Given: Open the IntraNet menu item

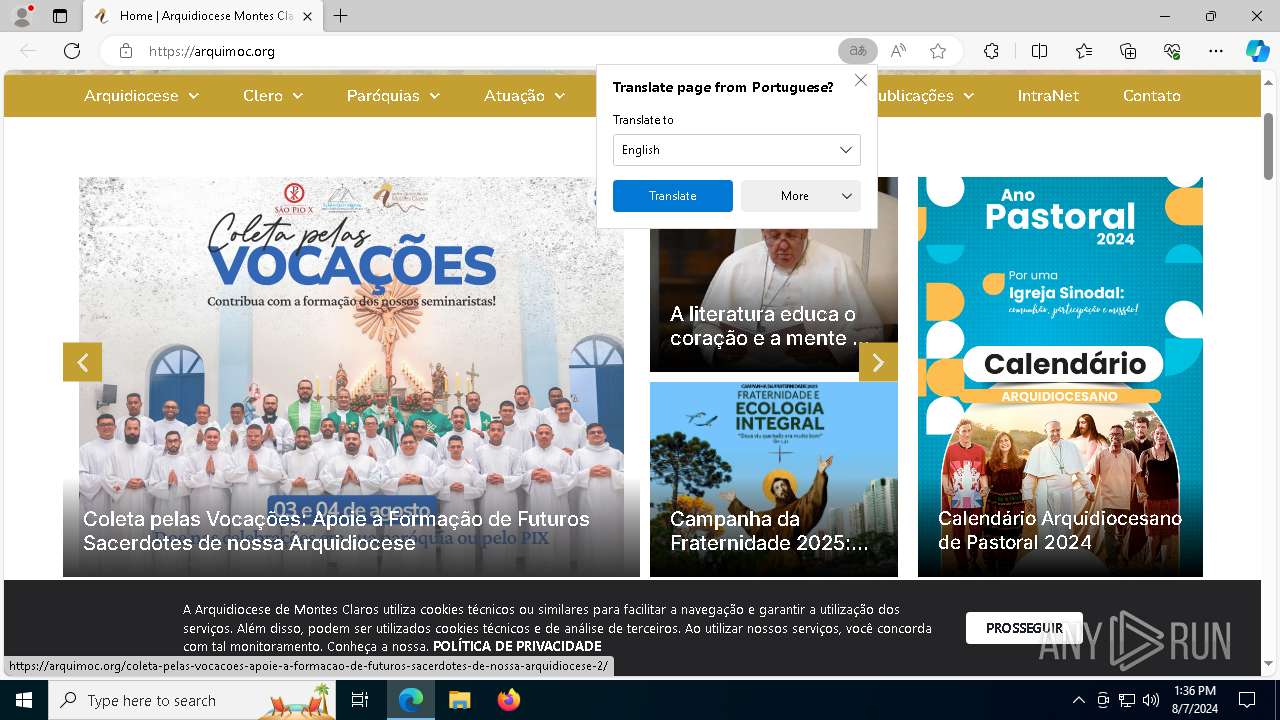Looking at the screenshot, I should 1048,96.
